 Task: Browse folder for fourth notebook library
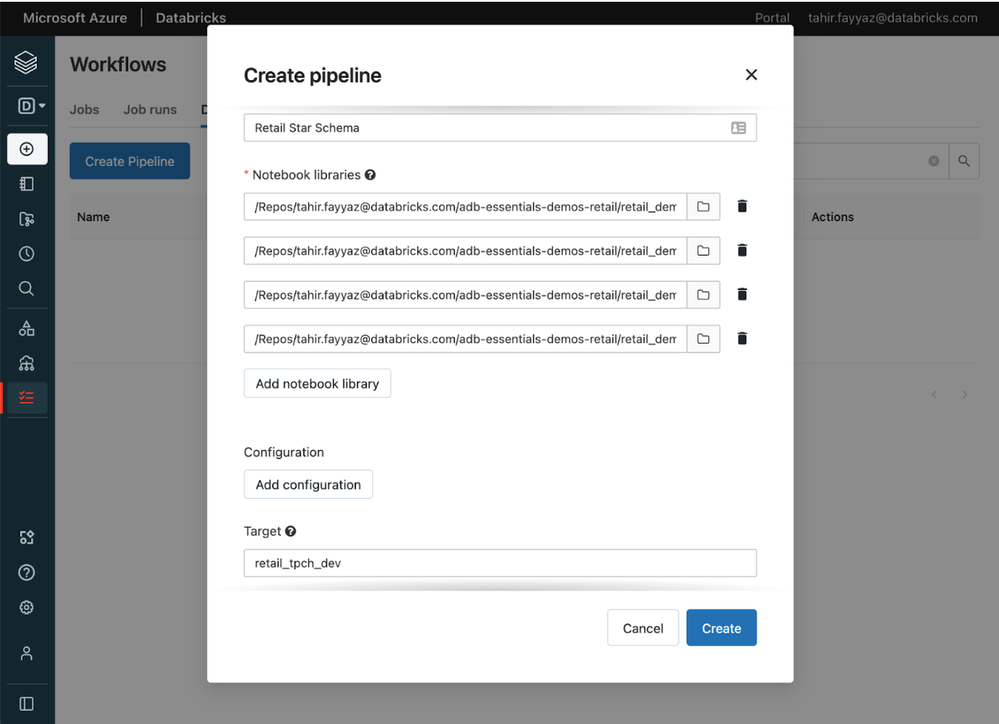click(x=703, y=338)
